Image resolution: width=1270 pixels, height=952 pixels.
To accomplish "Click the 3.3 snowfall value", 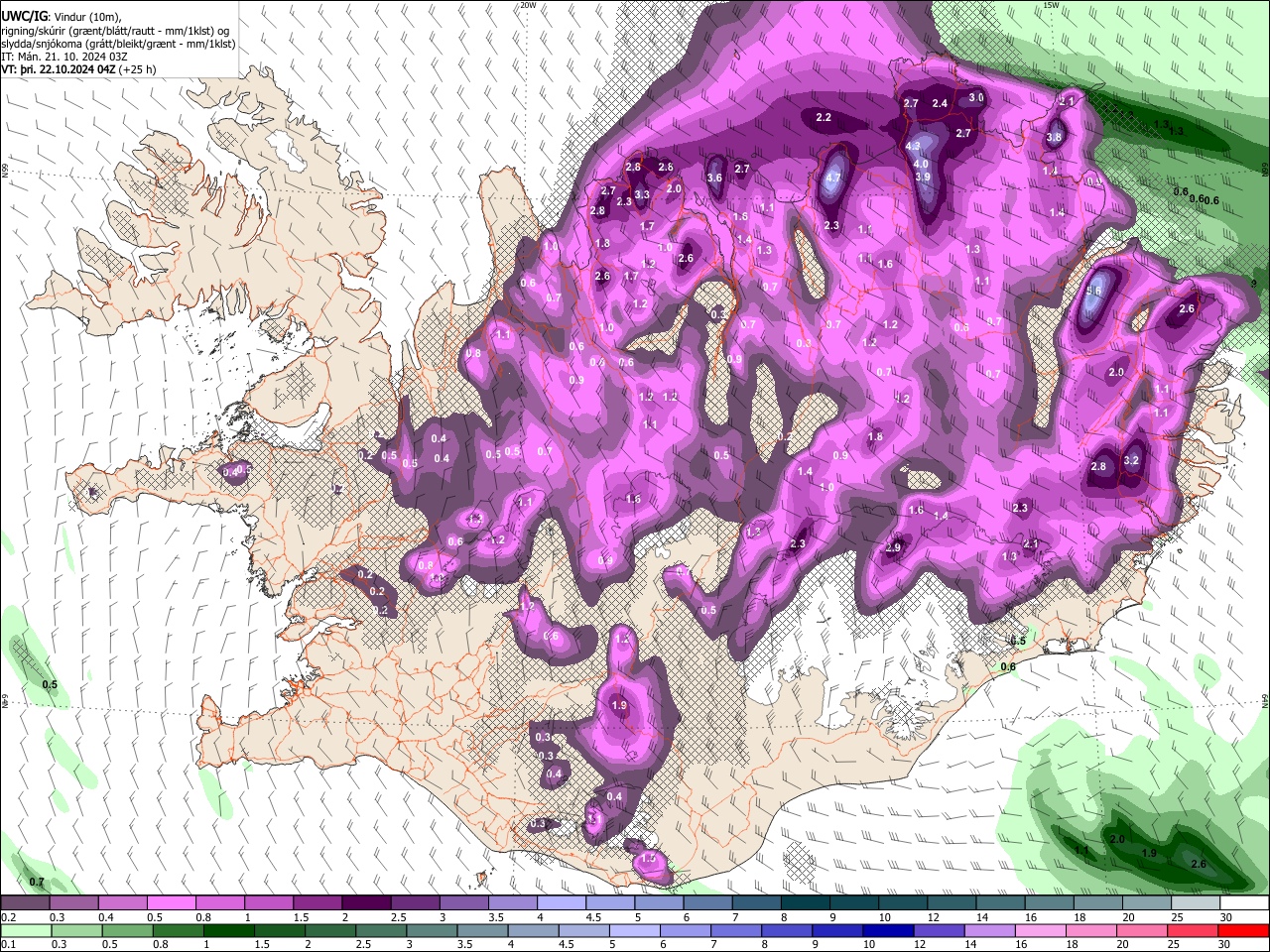I will (x=642, y=195).
